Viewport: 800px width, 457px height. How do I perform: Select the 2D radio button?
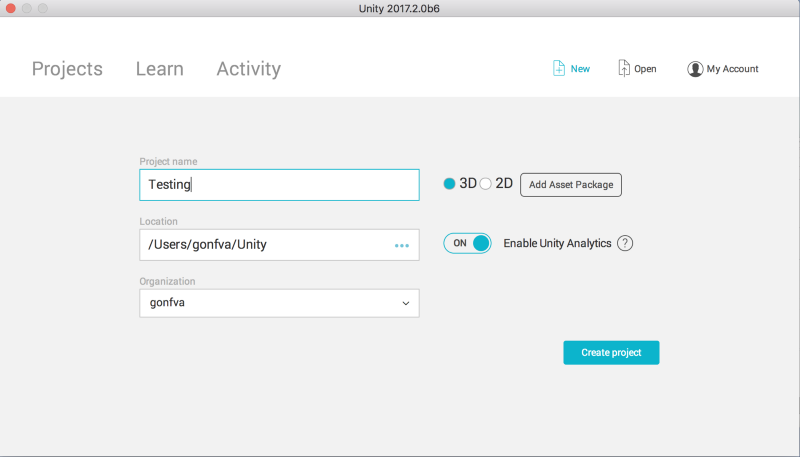tap(486, 184)
